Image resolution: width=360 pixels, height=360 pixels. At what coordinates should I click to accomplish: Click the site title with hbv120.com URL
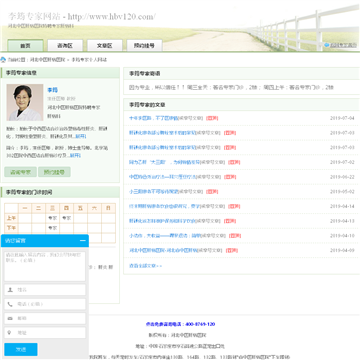pos(82,16)
